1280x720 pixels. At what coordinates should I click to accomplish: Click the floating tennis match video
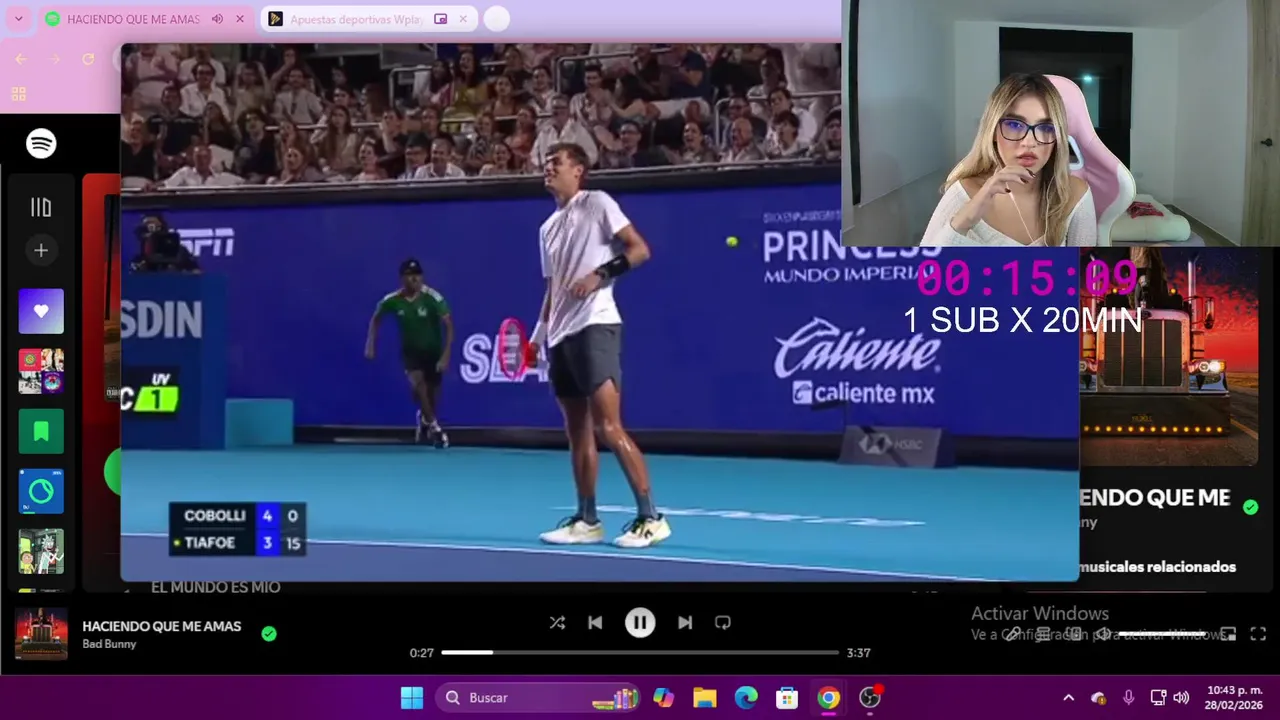[600, 312]
